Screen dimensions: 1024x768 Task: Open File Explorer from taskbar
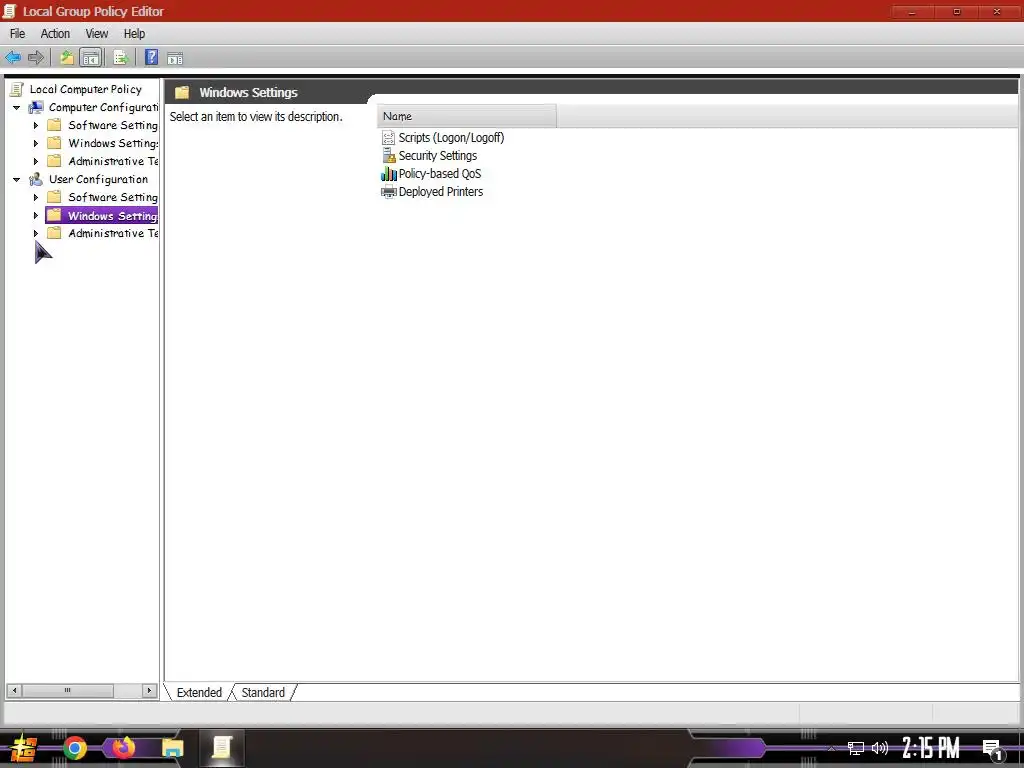click(x=173, y=748)
